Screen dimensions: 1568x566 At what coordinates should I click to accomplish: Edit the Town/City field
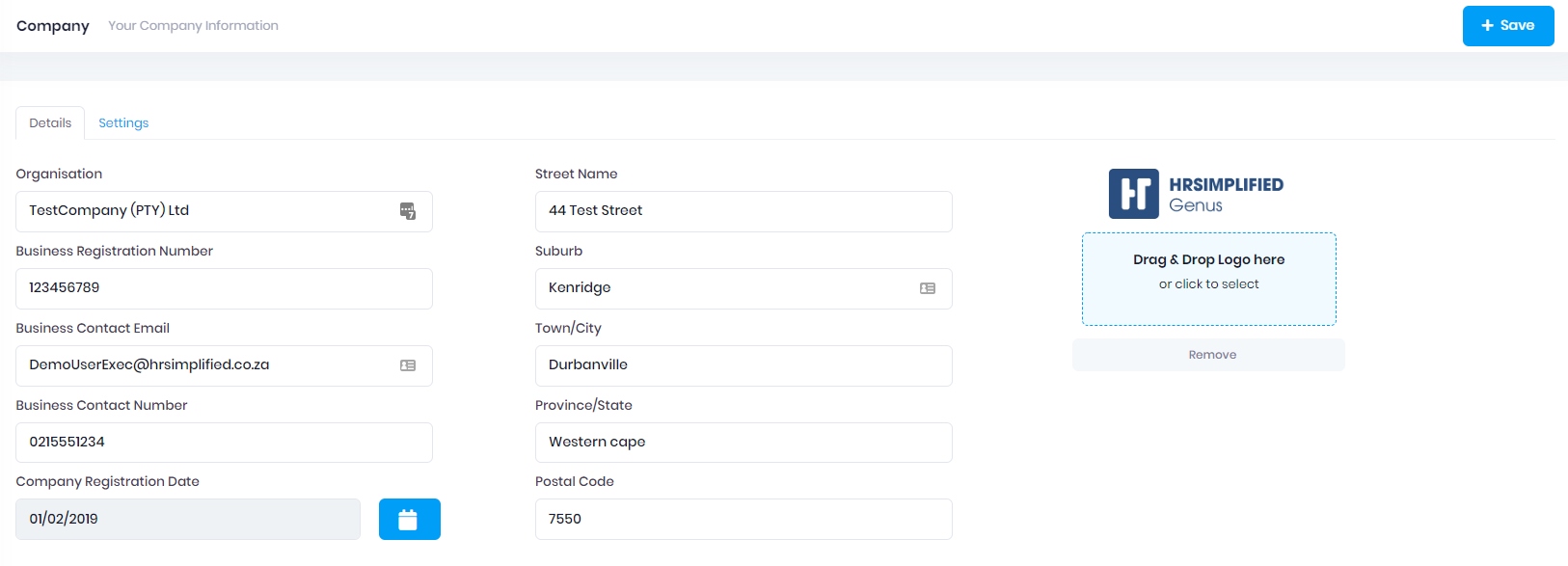coord(743,365)
